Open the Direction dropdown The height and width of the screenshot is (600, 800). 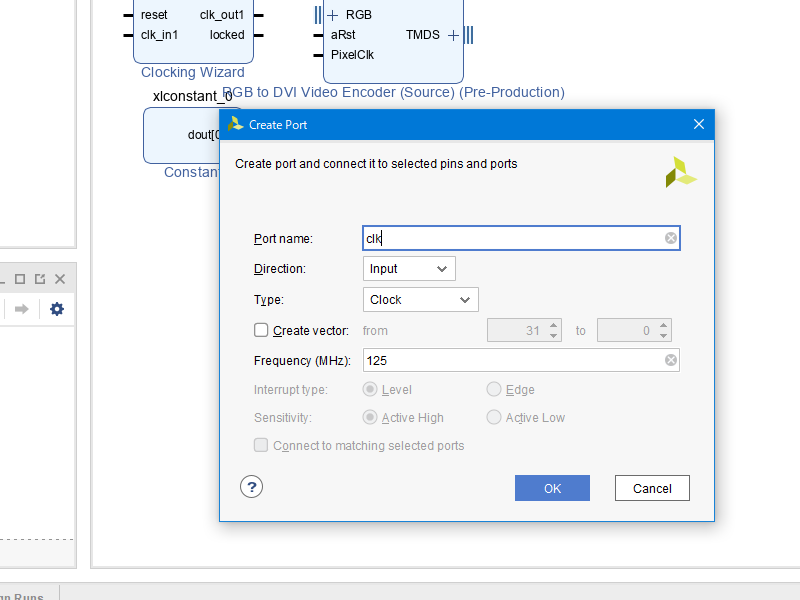click(x=409, y=268)
